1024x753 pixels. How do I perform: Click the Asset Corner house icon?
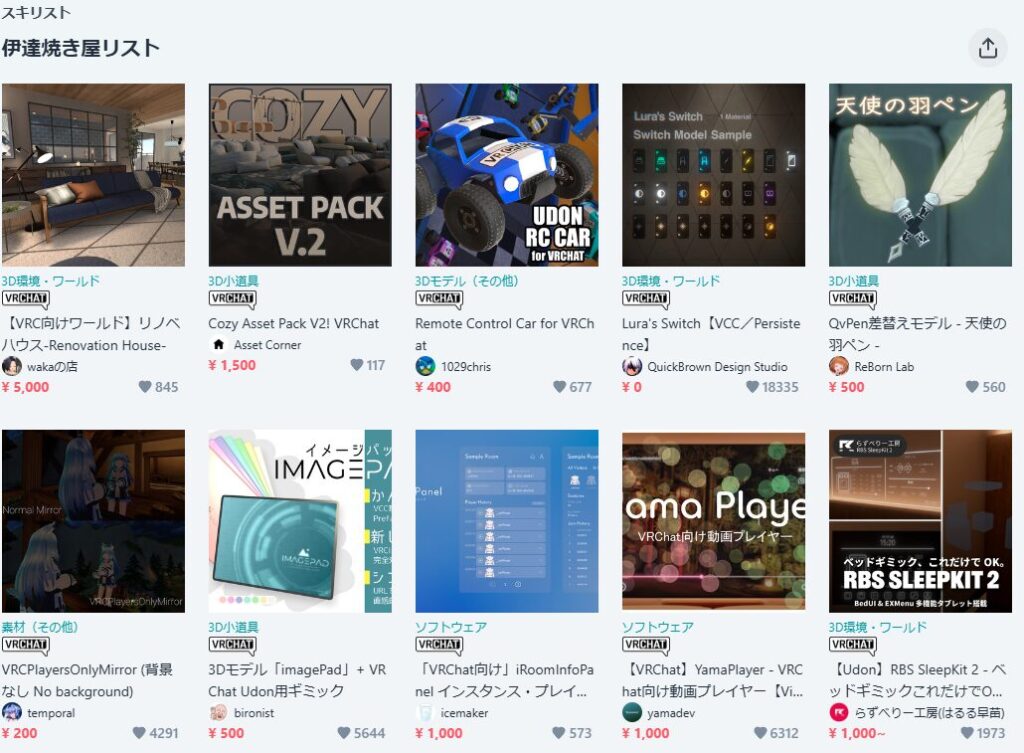pyautogui.click(x=218, y=344)
